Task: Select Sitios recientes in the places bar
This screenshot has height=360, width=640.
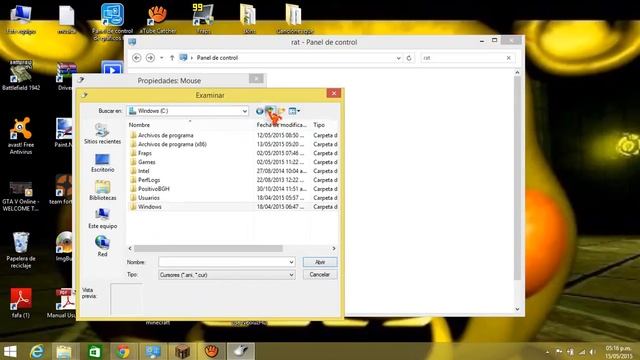Action: tap(102, 134)
